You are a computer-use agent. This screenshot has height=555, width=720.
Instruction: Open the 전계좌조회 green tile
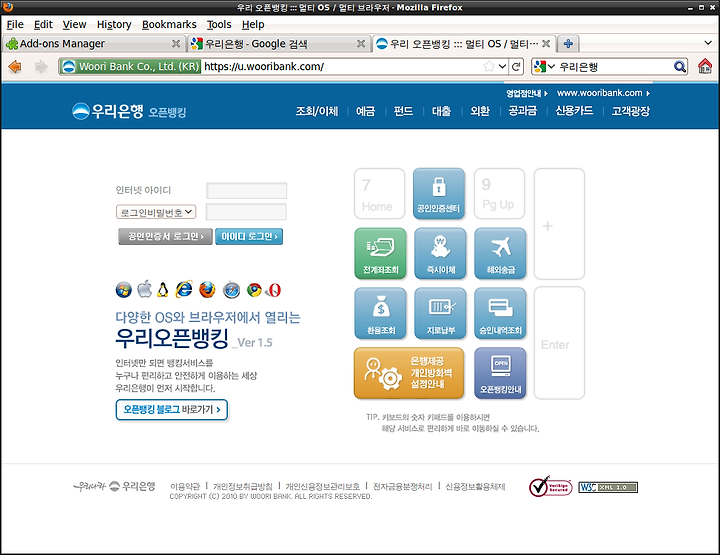coord(380,253)
